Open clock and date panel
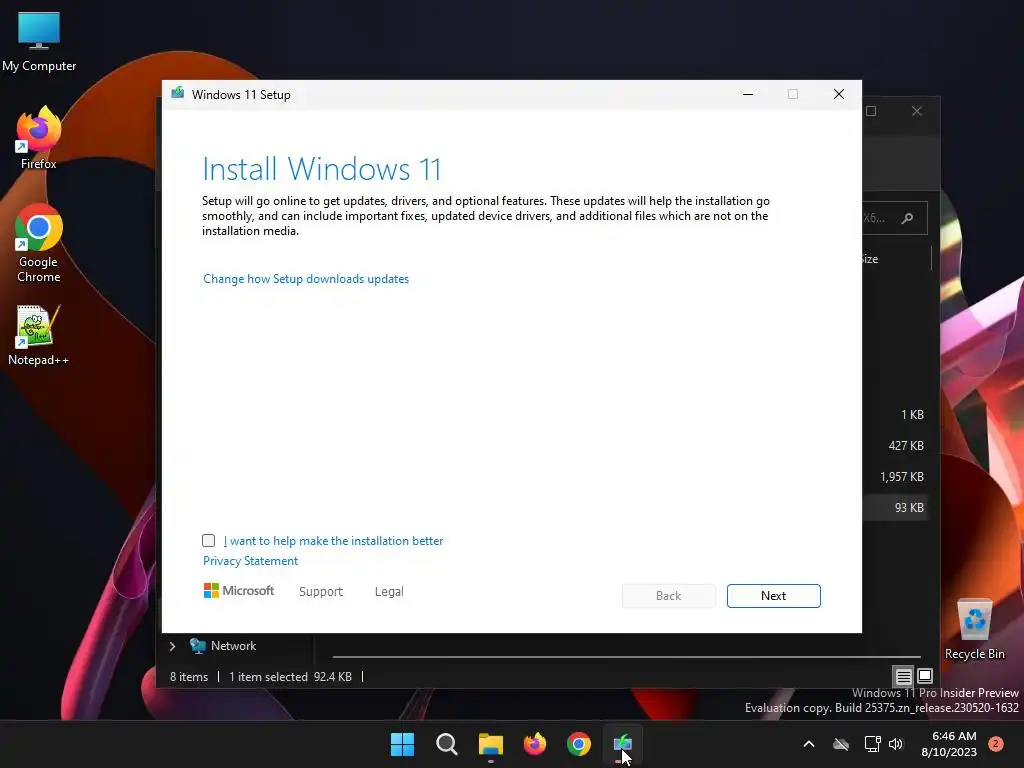Image resolution: width=1024 pixels, height=768 pixels. click(949, 744)
